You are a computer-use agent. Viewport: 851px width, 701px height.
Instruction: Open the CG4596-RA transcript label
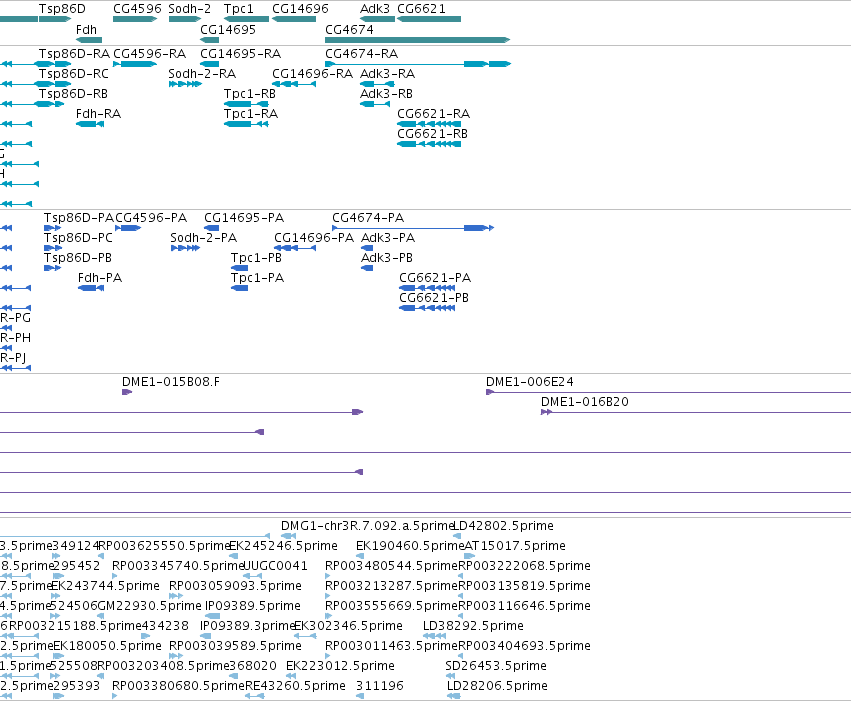point(149,53)
